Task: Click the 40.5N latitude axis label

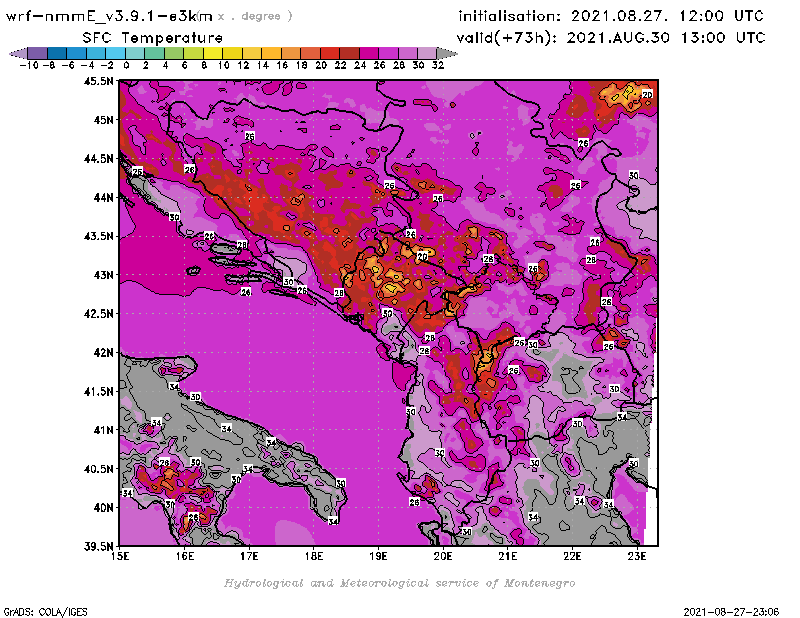Action: 98,469
